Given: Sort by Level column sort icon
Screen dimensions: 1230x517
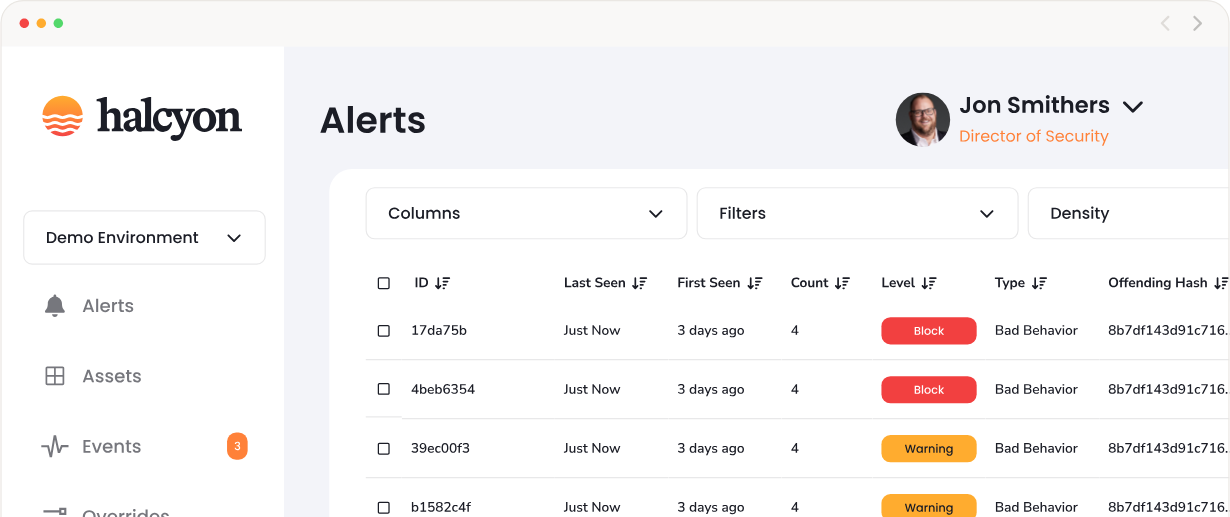Looking at the screenshot, I should 929,283.
